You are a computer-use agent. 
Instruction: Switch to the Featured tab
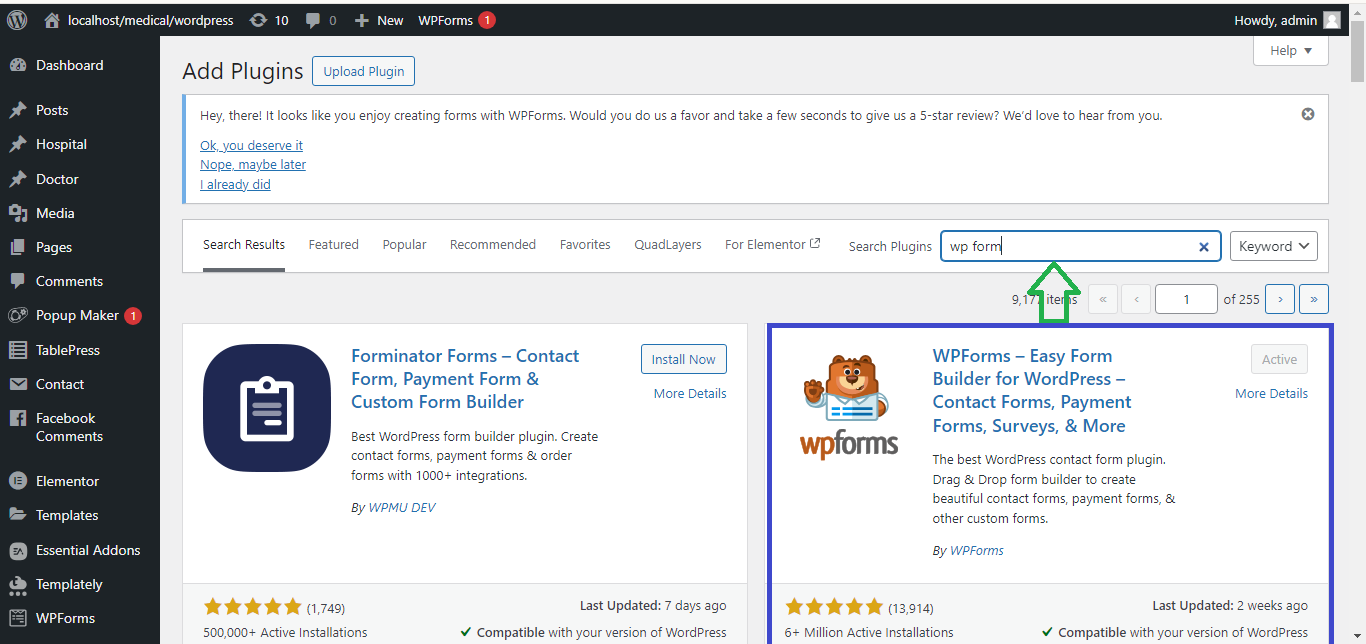333,244
